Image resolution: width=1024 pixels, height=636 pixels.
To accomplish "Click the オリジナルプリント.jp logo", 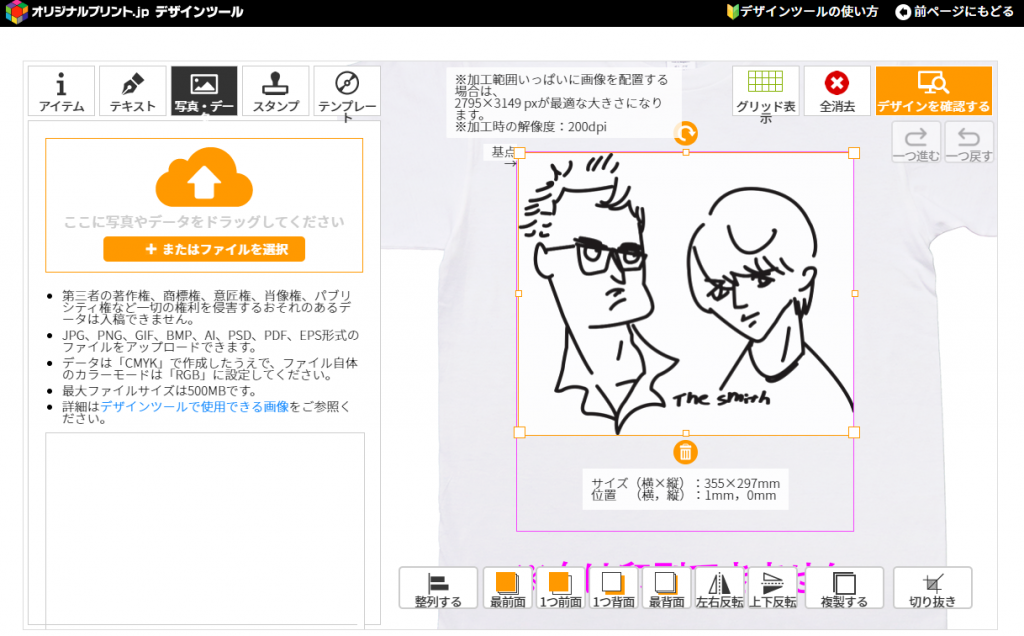I will click(124, 12).
